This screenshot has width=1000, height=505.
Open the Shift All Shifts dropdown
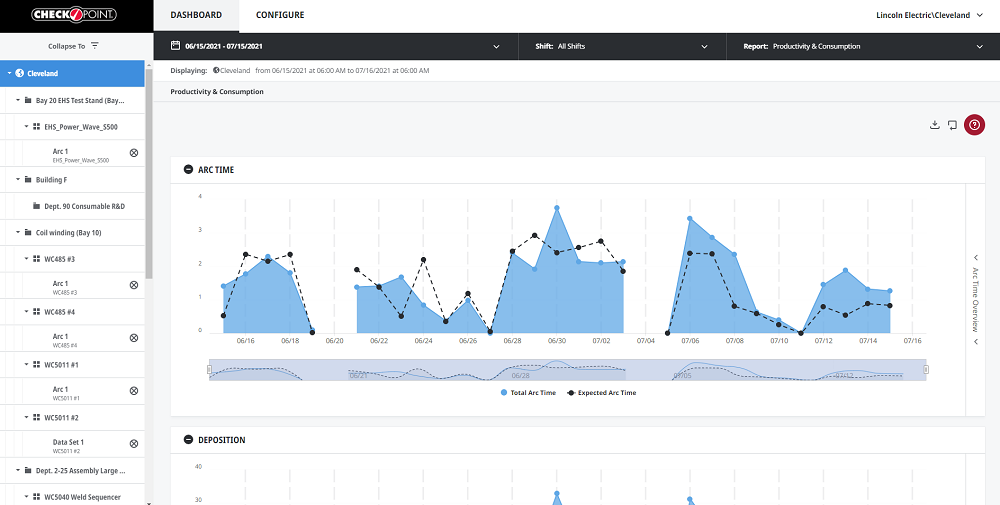(704, 47)
